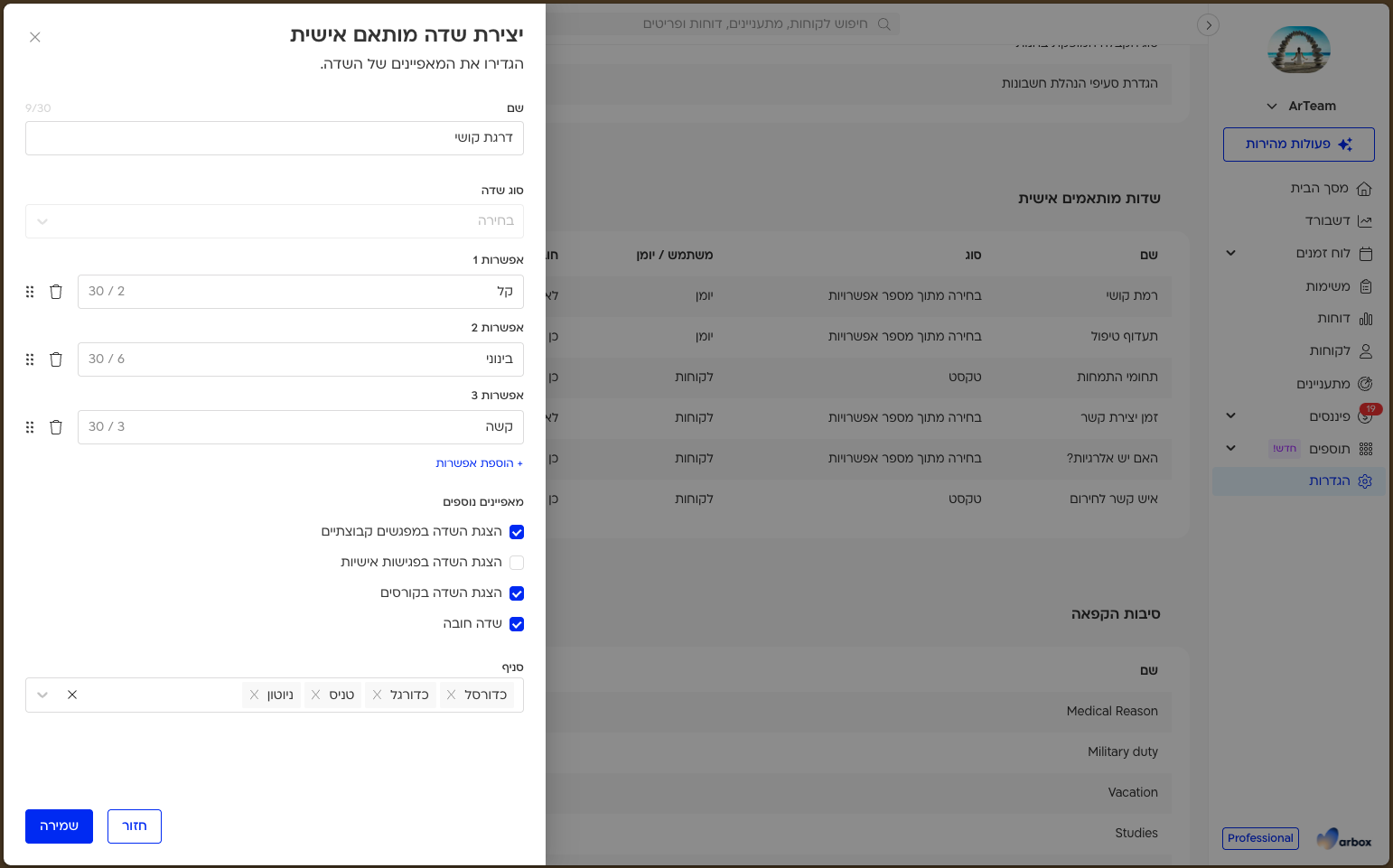Collapse the sidebar with arrow button
The height and width of the screenshot is (868, 1393).
(x=1208, y=25)
